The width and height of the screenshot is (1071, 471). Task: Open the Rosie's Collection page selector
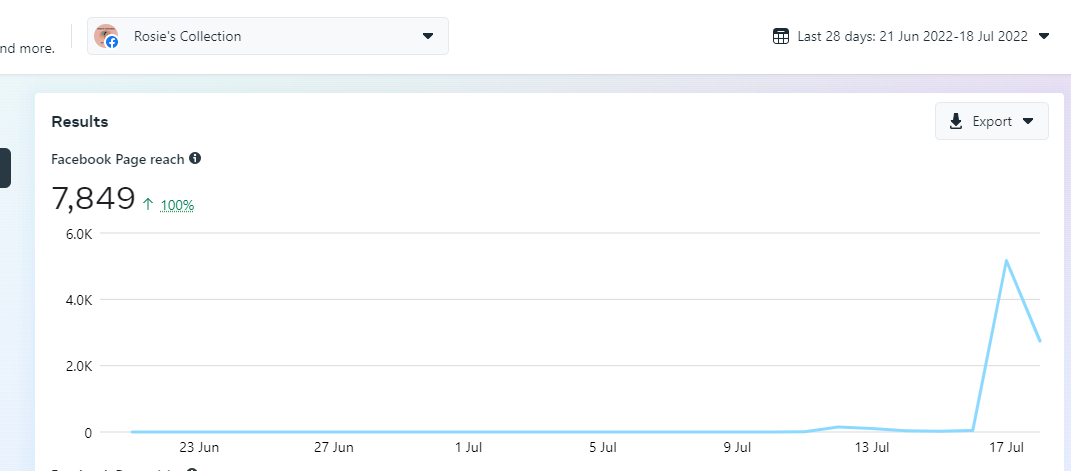point(268,36)
